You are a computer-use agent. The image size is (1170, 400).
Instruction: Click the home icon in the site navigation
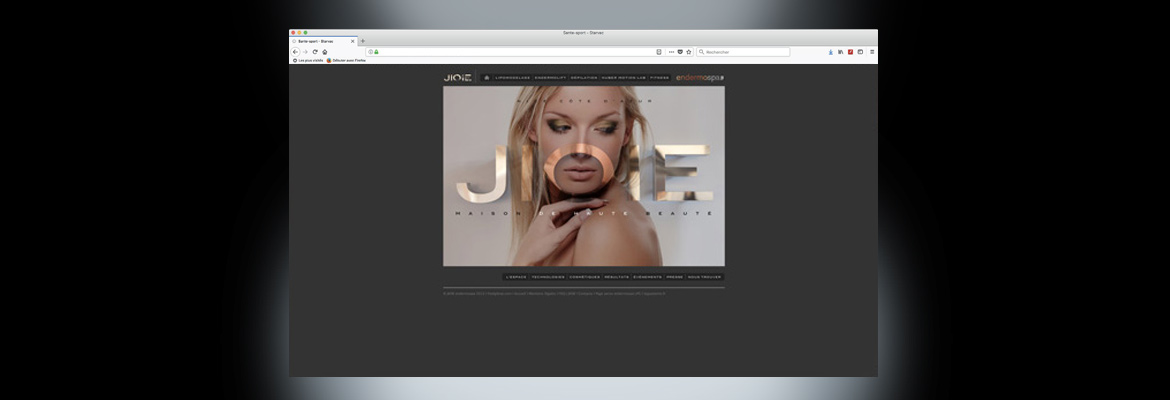tap(486, 77)
